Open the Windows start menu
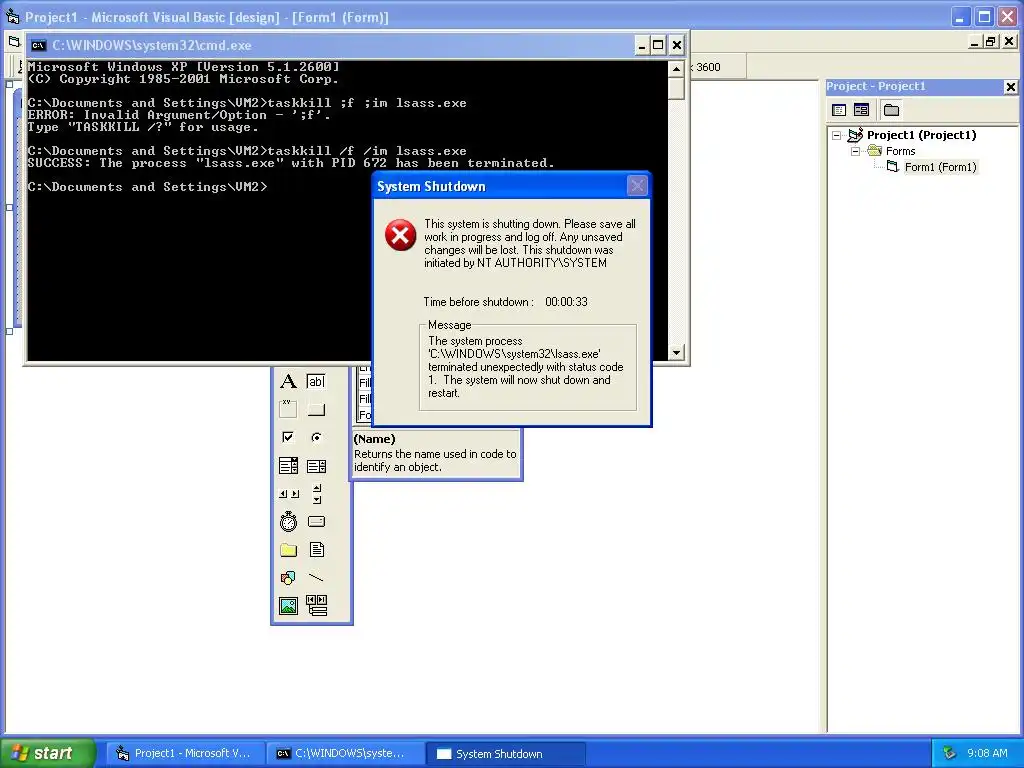This screenshot has height=768, width=1024. [47, 753]
